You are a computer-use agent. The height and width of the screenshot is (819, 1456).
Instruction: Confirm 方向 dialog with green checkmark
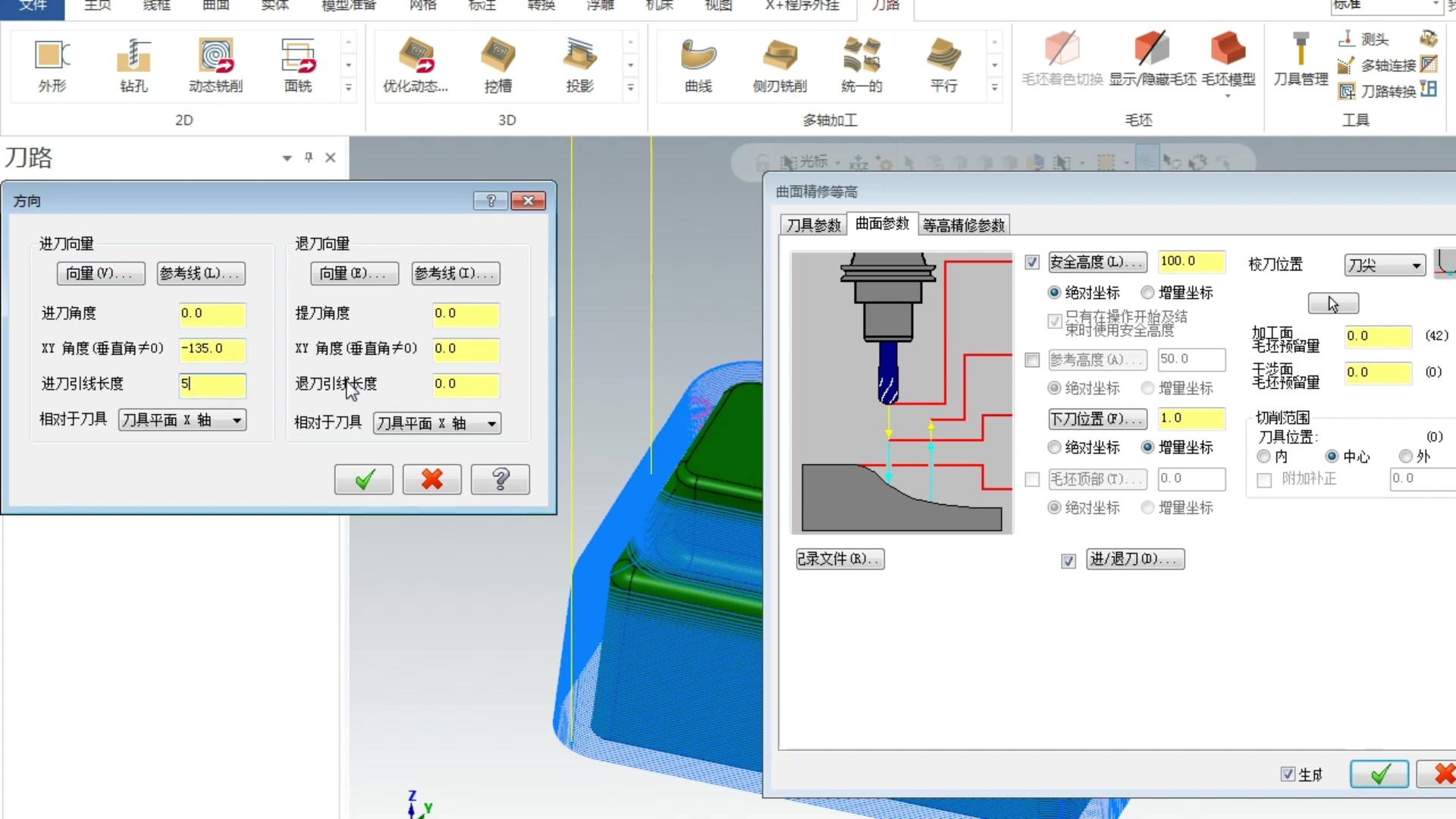click(363, 479)
